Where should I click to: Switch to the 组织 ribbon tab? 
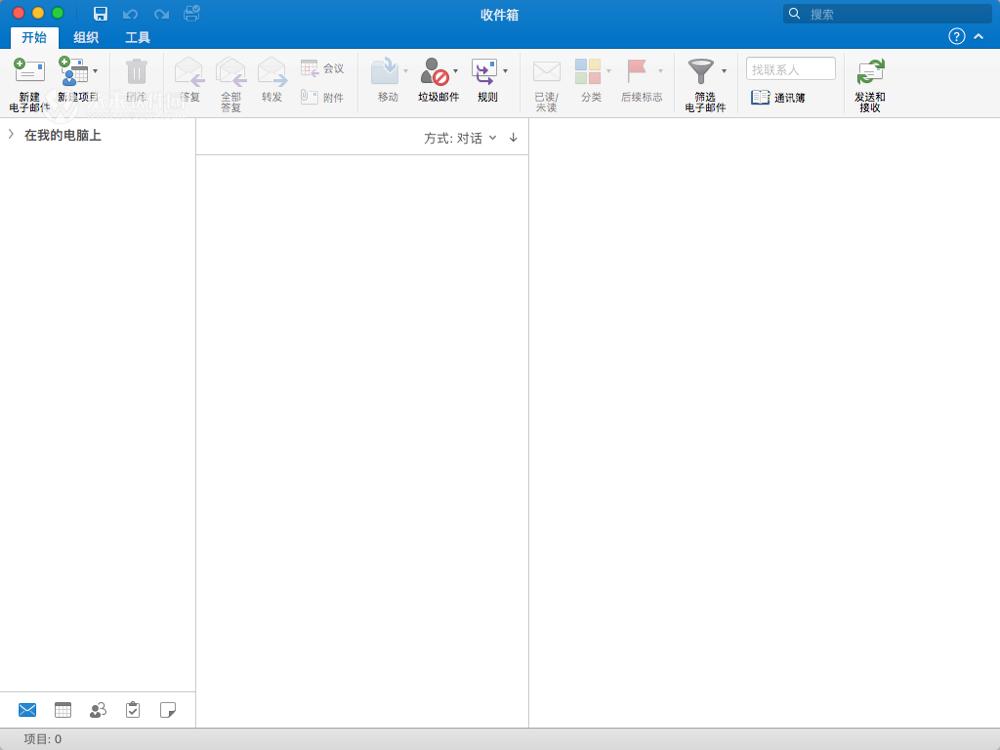click(86, 37)
